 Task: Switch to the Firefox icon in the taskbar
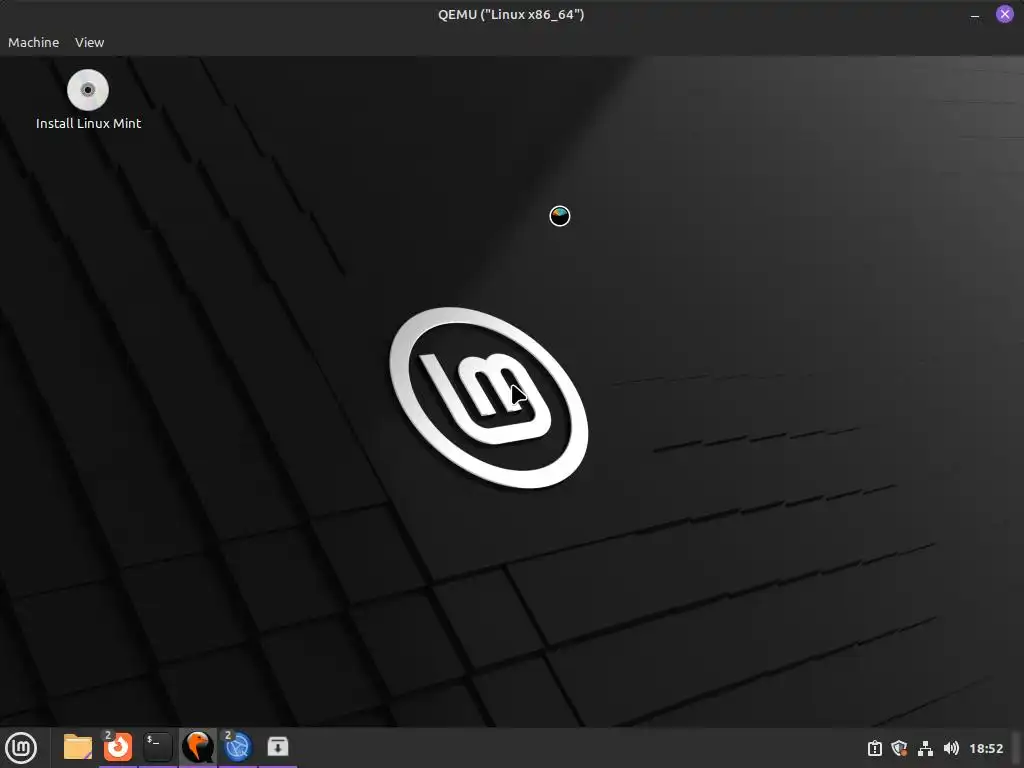[118, 747]
